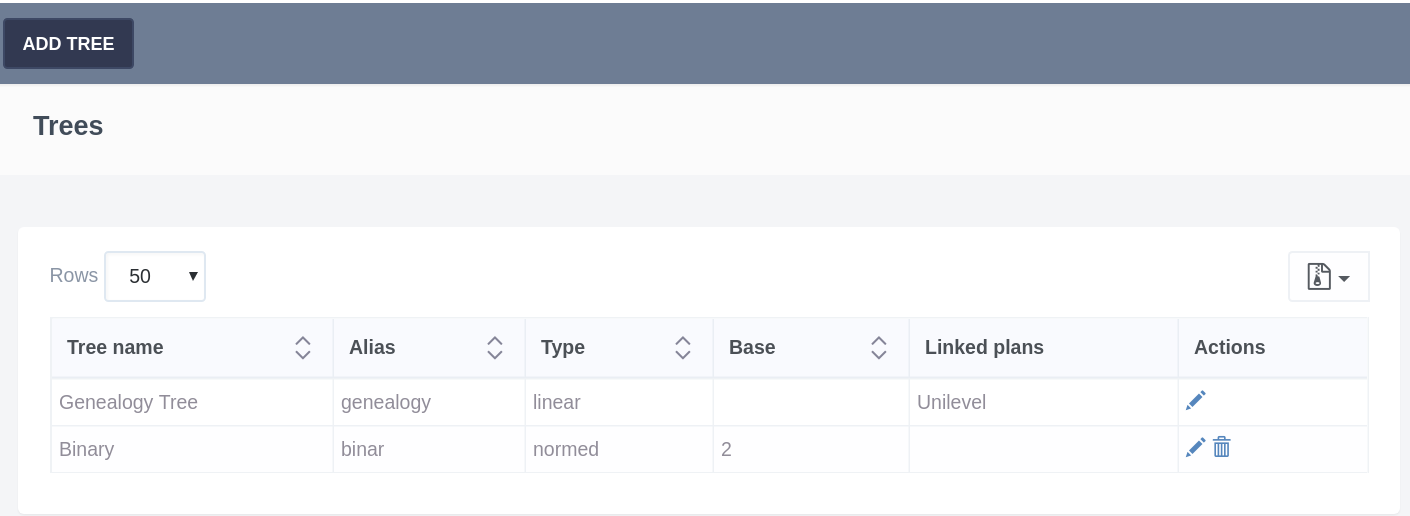Sort table by Alias
1410x516 pixels.
click(x=494, y=347)
